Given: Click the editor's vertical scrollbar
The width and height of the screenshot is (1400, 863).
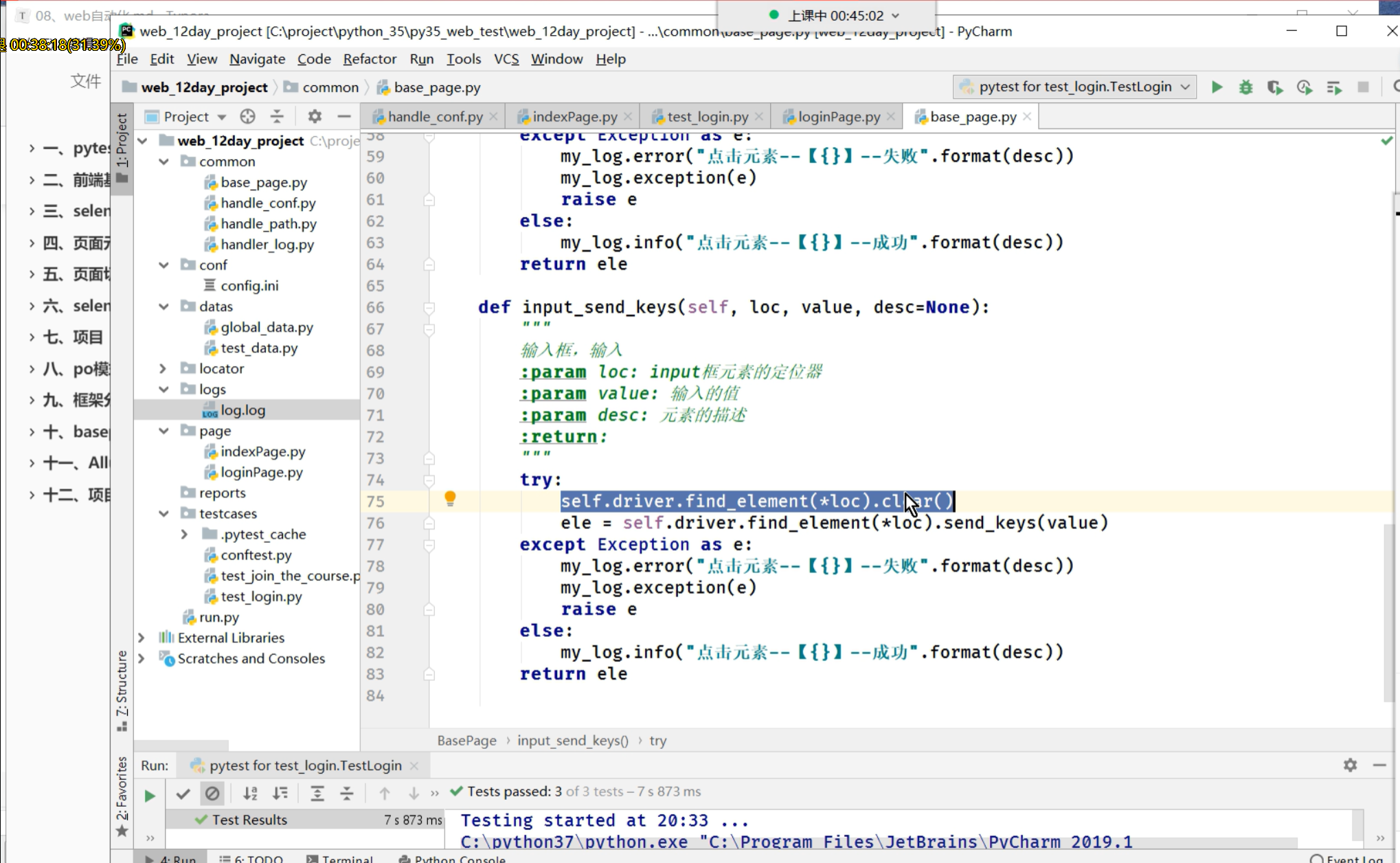Looking at the screenshot, I should 1389,612.
